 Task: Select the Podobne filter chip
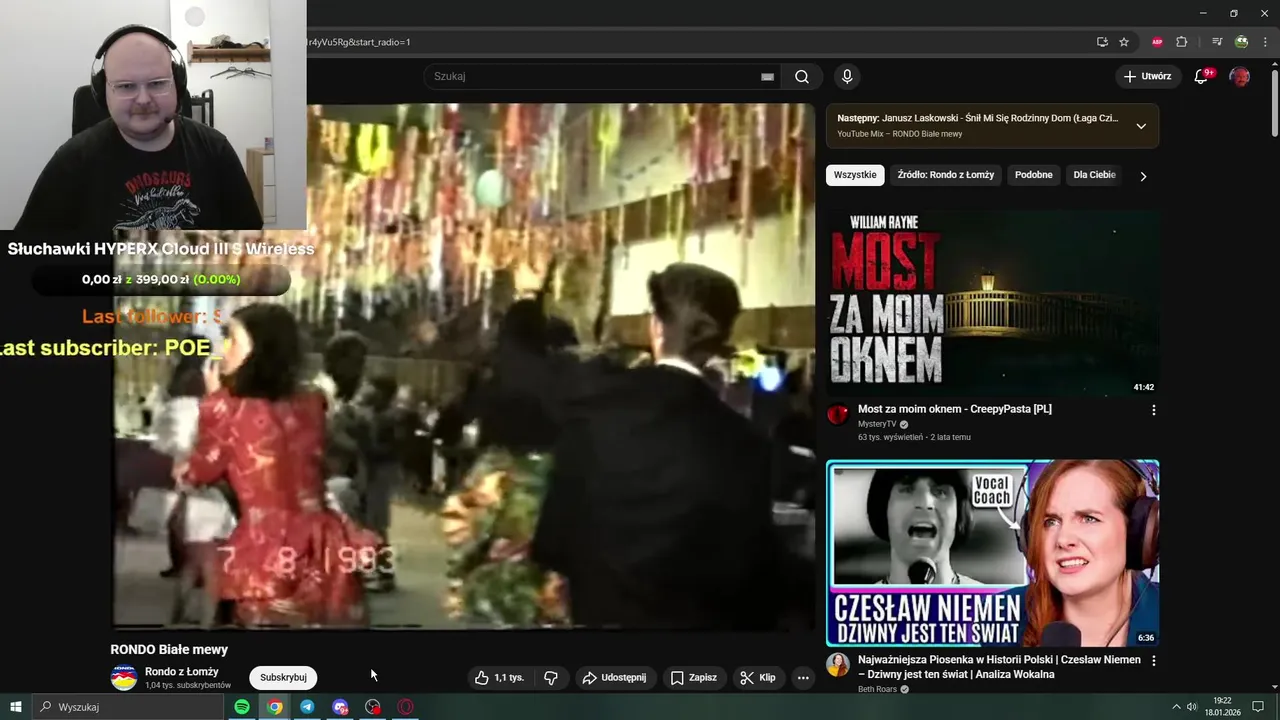[1034, 175]
